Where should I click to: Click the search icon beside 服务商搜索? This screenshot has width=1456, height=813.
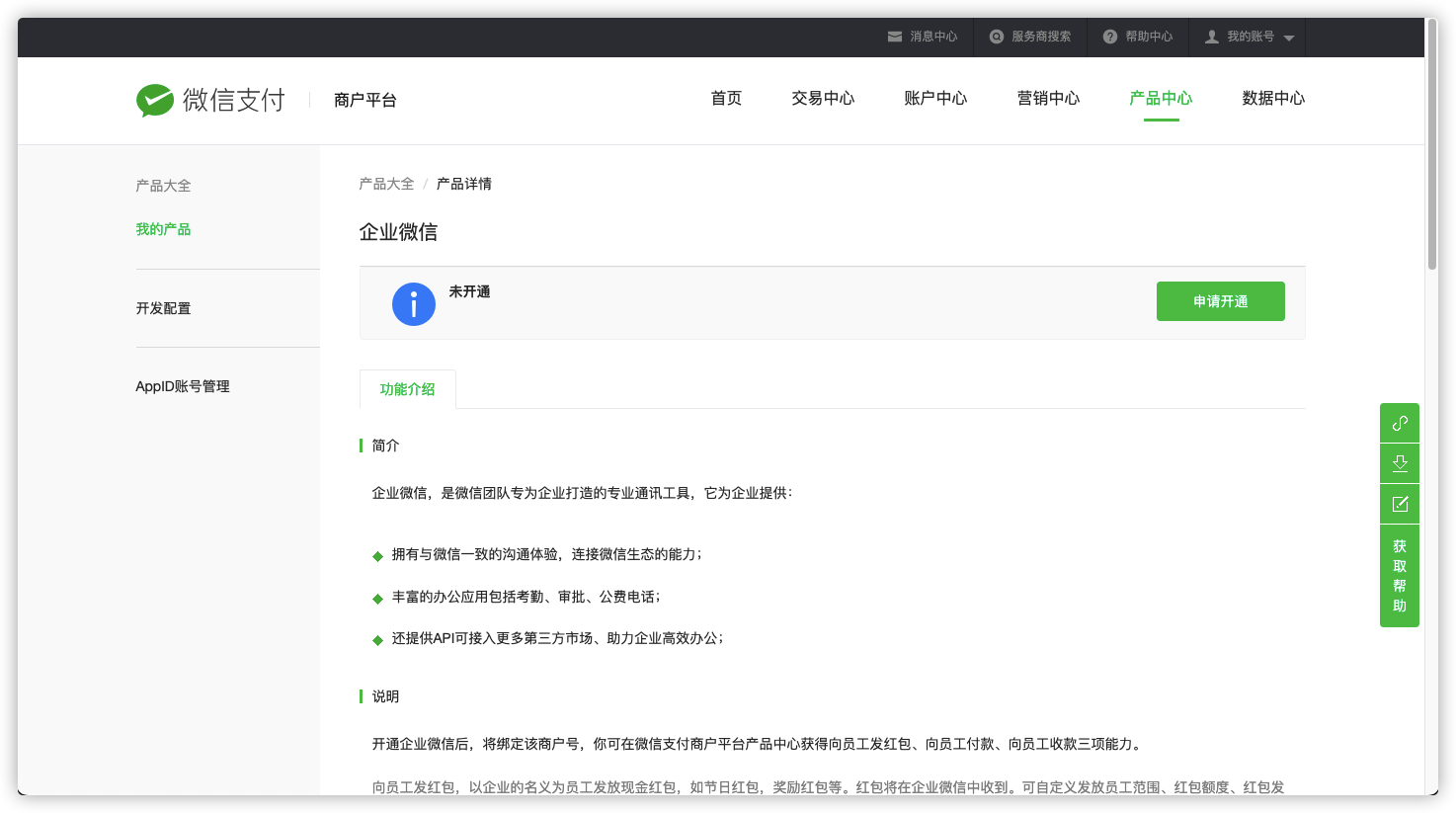(x=997, y=37)
